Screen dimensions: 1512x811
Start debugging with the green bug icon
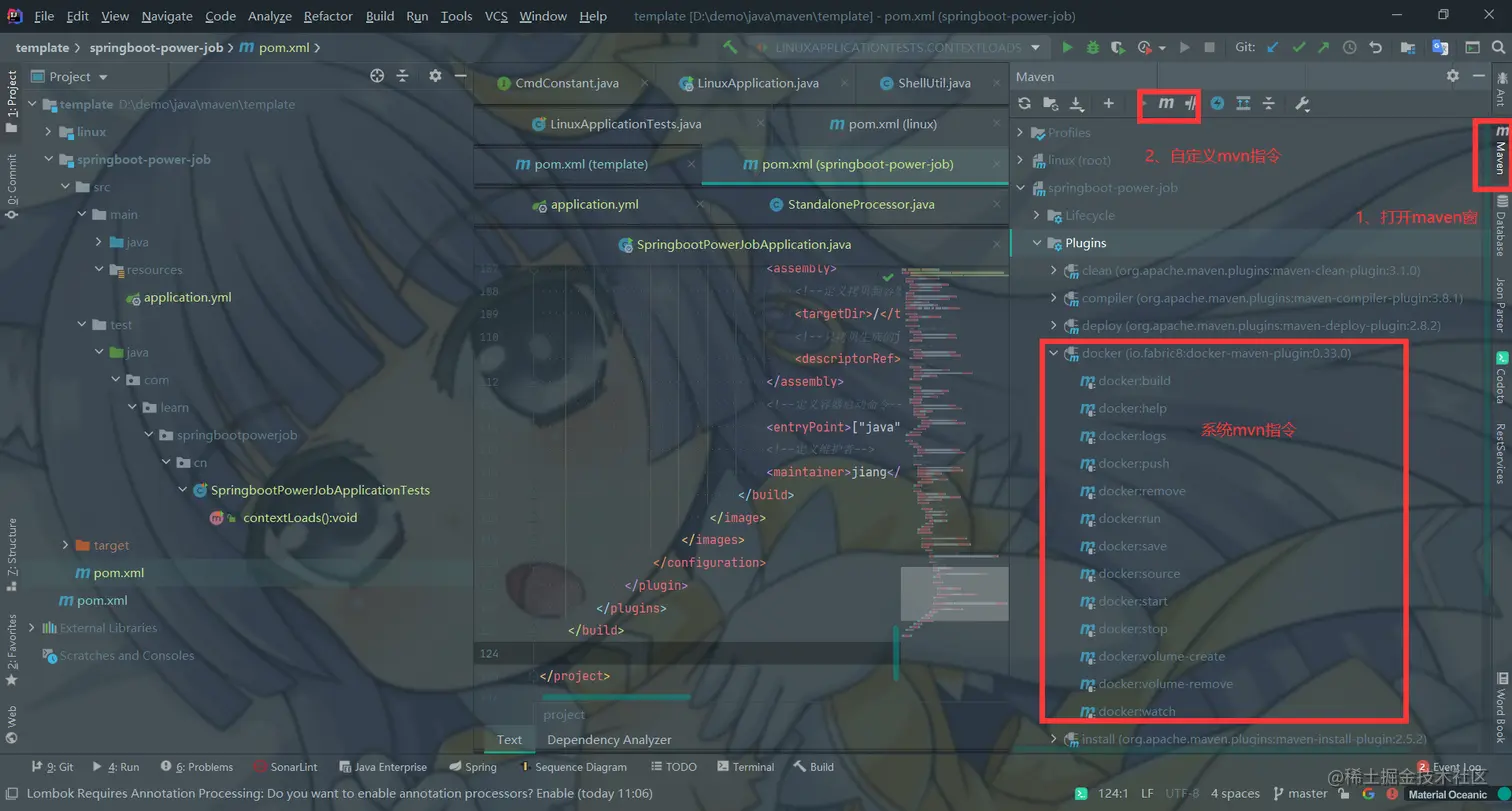(x=1093, y=47)
